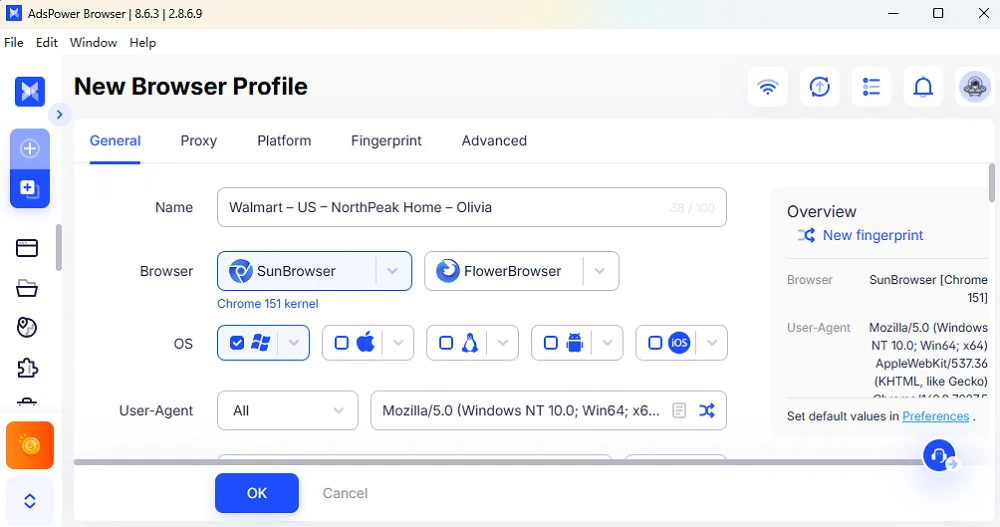Click the AdsPower title bar app icon
The height and width of the screenshot is (527, 1000).
click(x=13, y=13)
